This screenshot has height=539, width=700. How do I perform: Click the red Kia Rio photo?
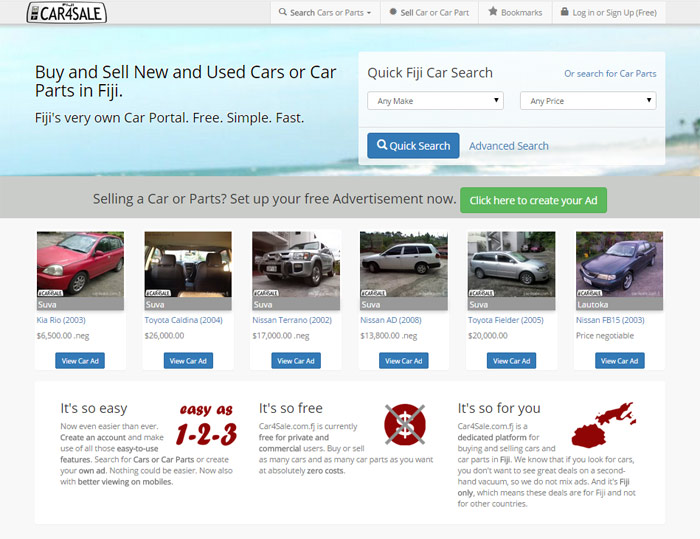coord(80,264)
